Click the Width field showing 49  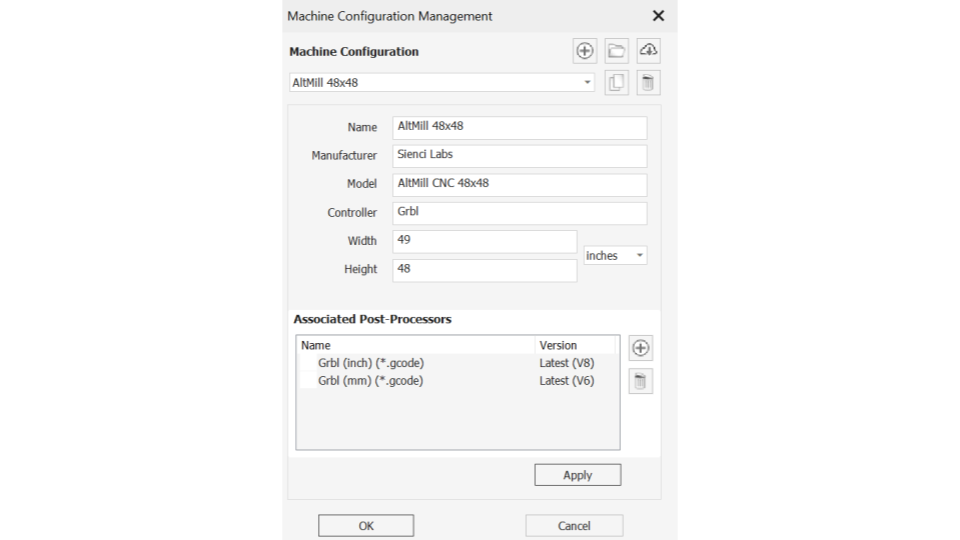click(x=484, y=242)
